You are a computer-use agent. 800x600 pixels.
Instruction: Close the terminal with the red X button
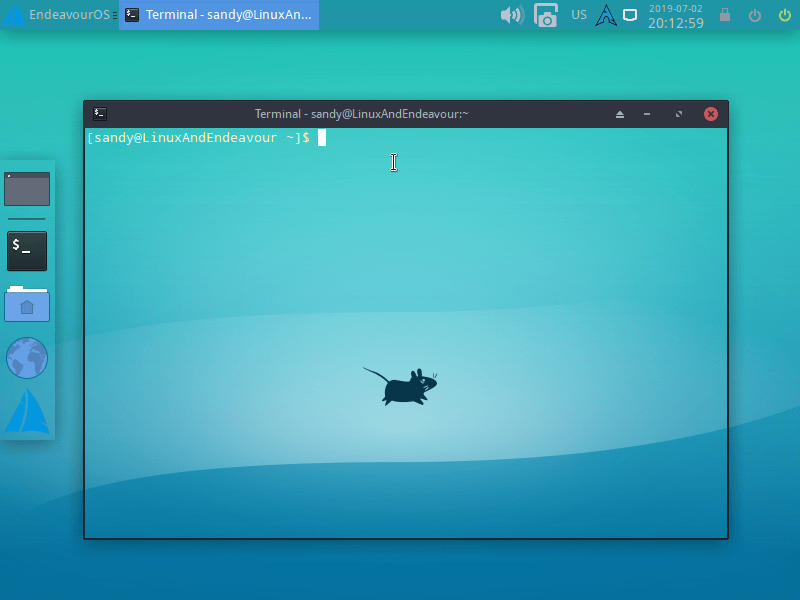pos(711,114)
